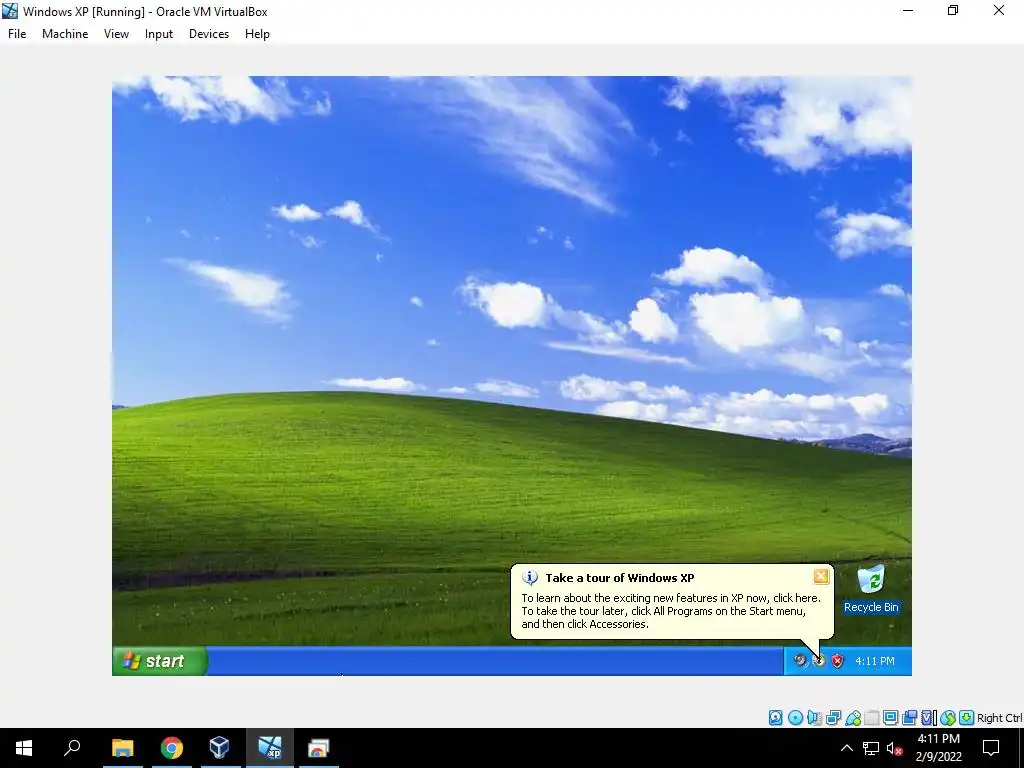Click the VirtualBox hard disk activity indicator

click(x=775, y=718)
